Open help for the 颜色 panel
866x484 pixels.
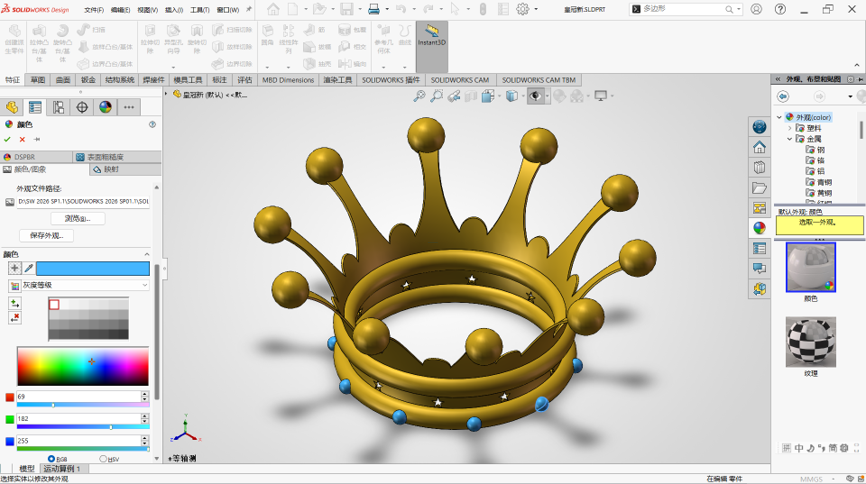point(152,124)
